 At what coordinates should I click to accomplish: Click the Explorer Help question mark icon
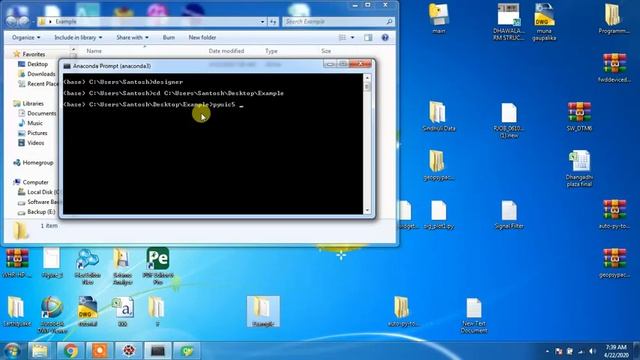tap(384, 38)
